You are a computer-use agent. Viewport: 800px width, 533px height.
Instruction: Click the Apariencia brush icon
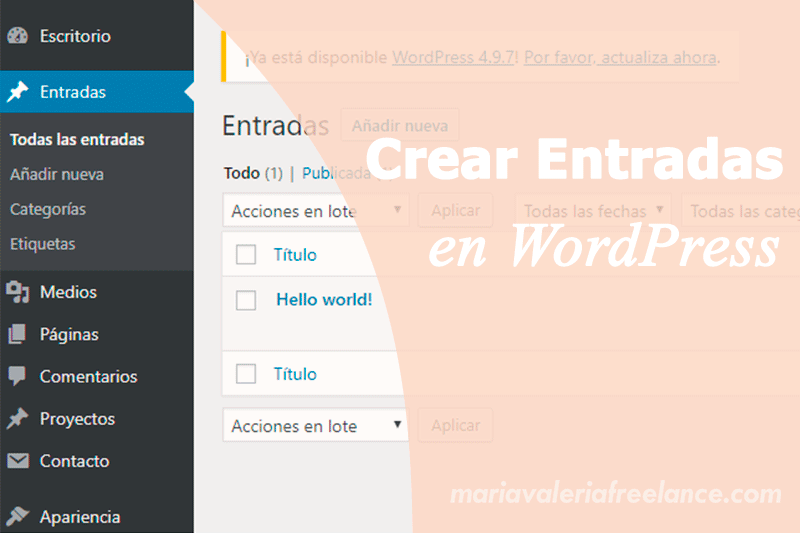18,516
